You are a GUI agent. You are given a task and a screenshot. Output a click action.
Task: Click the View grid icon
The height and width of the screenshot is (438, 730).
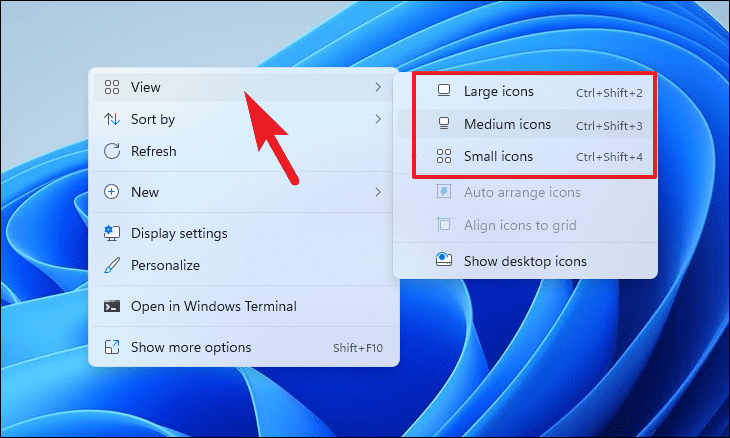click(x=112, y=87)
